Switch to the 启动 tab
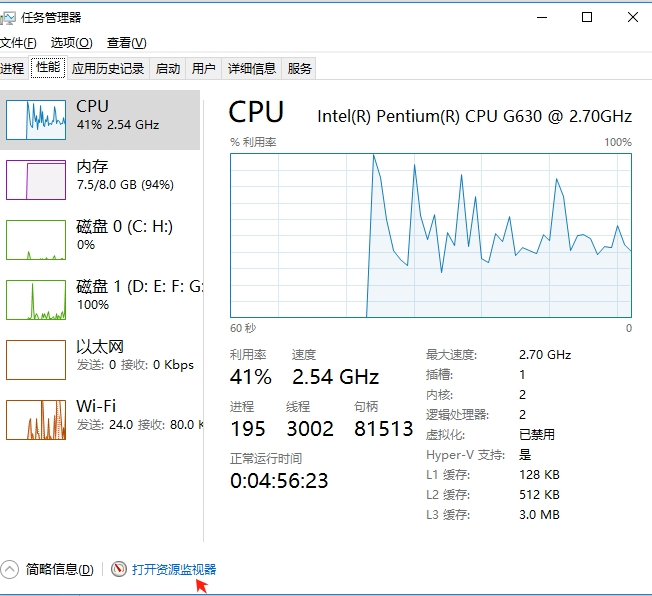The image size is (652, 596). coord(168,68)
